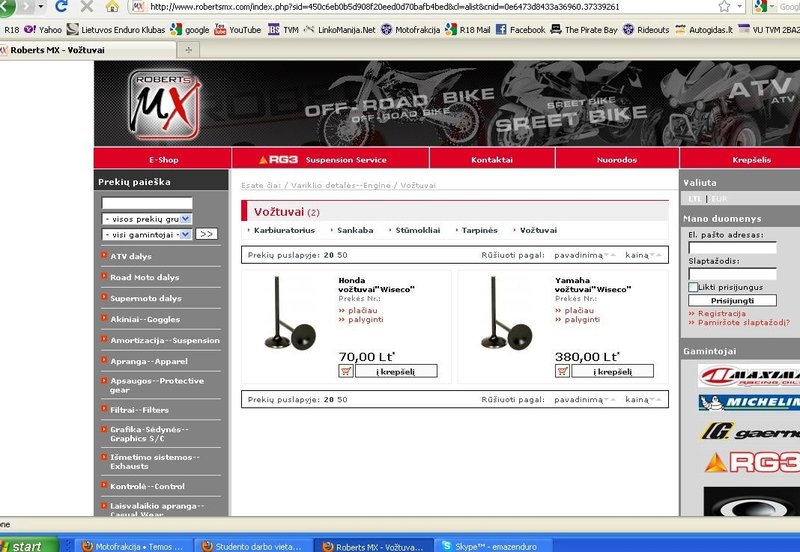Click the Roberts MX logo
This screenshot has height=552, width=800.
coord(164,105)
